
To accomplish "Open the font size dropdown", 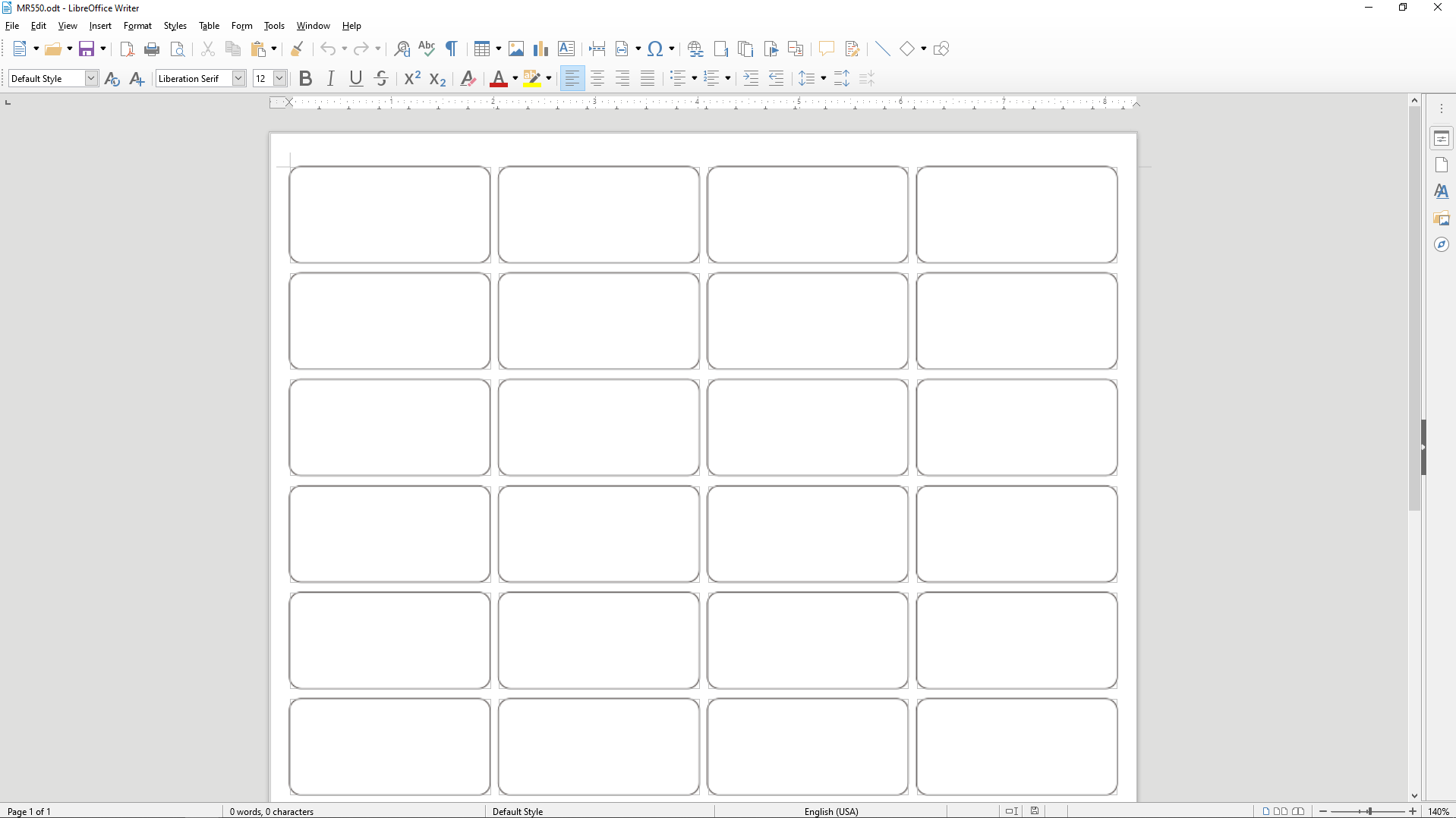I will pos(280,78).
